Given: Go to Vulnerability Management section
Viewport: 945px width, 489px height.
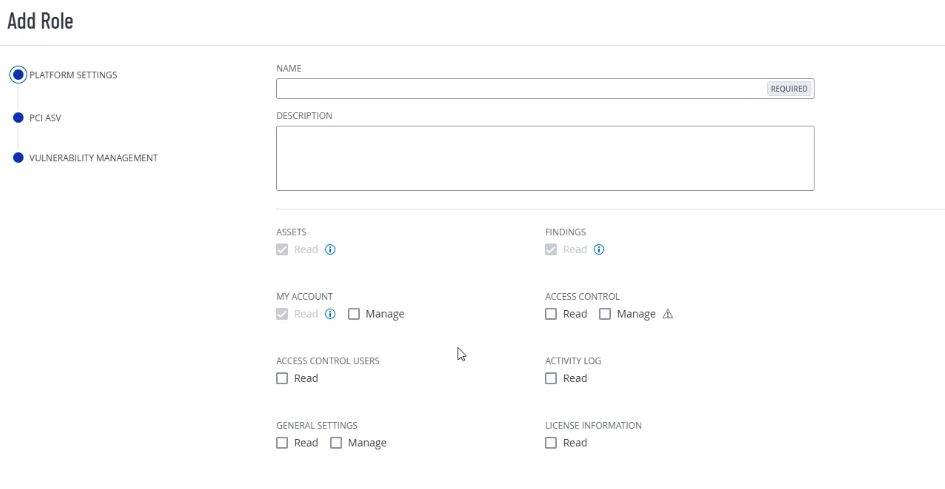Looking at the screenshot, I should pos(93,158).
